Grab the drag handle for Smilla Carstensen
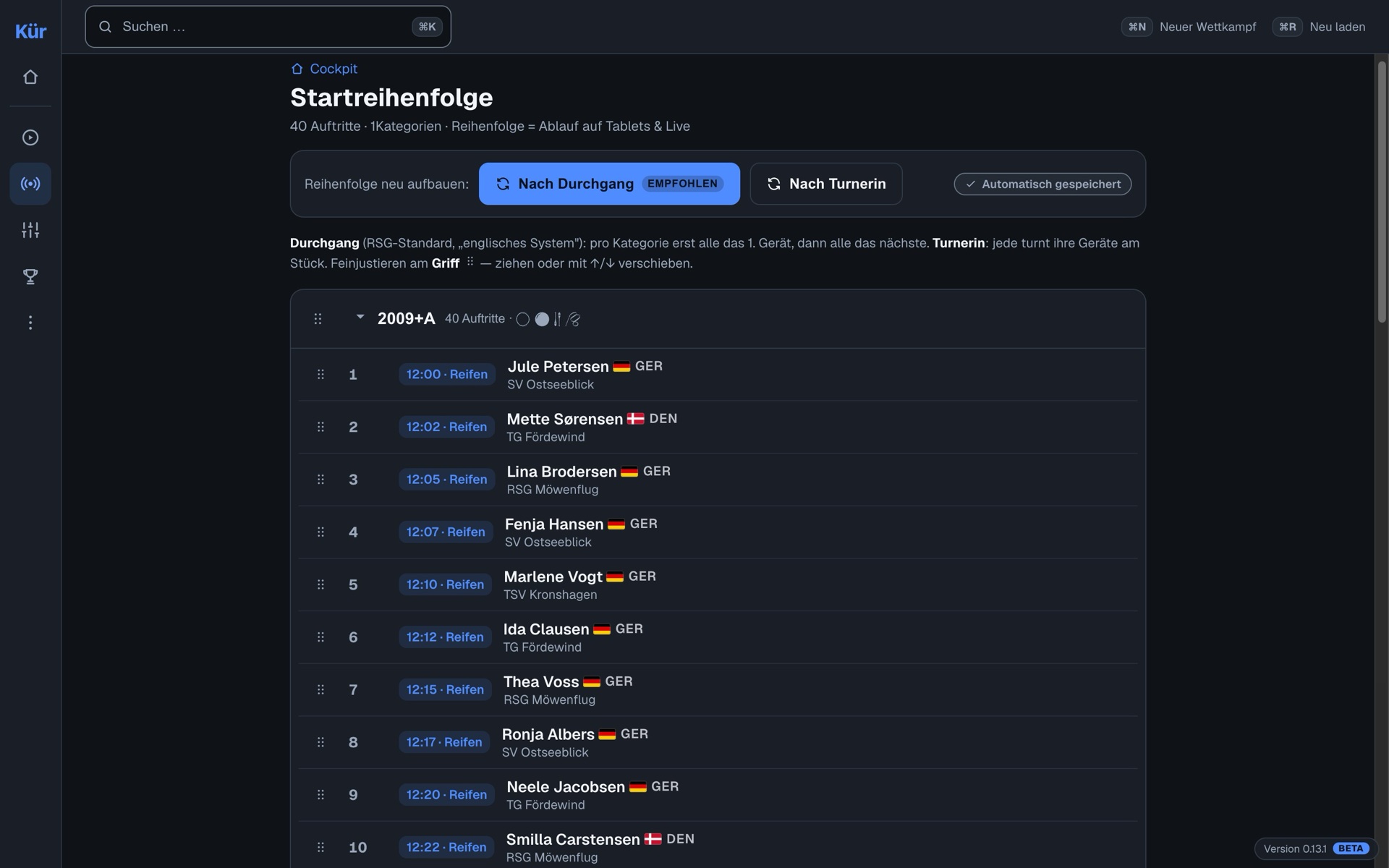Image resolution: width=1389 pixels, height=868 pixels. pyautogui.click(x=320, y=848)
